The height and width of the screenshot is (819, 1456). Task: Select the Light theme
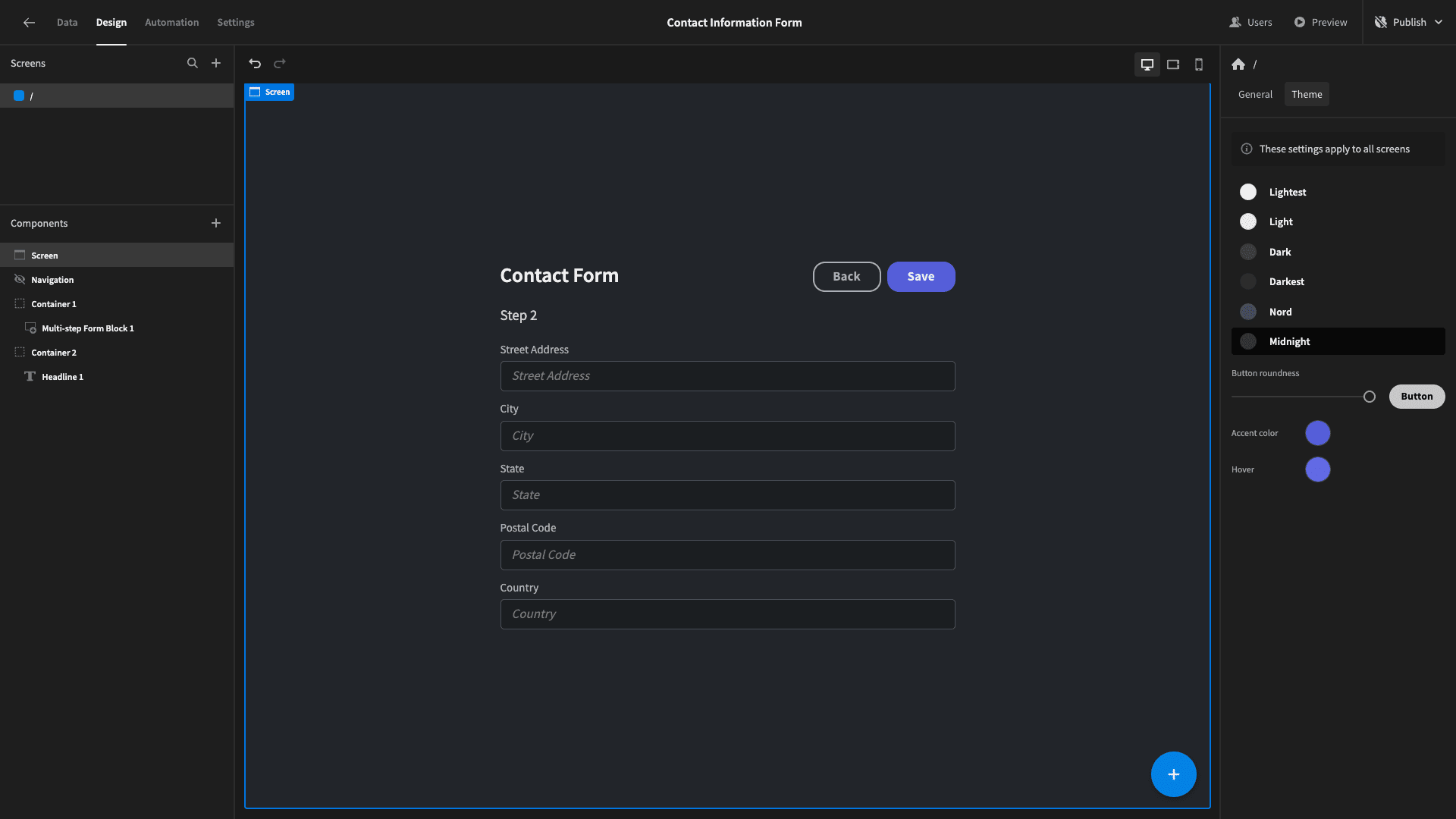click(1338, 221)
